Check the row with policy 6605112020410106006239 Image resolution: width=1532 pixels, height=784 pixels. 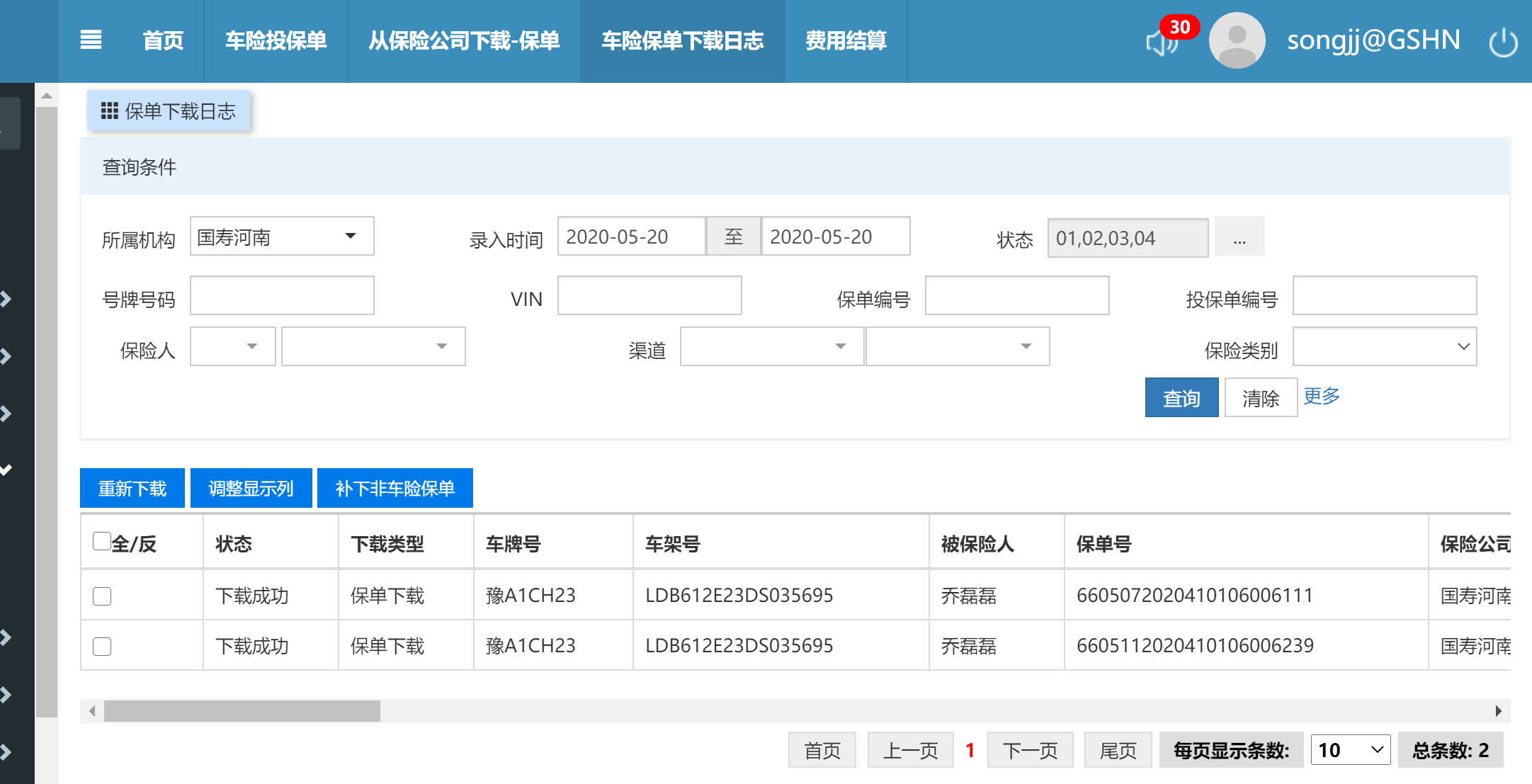102,647
